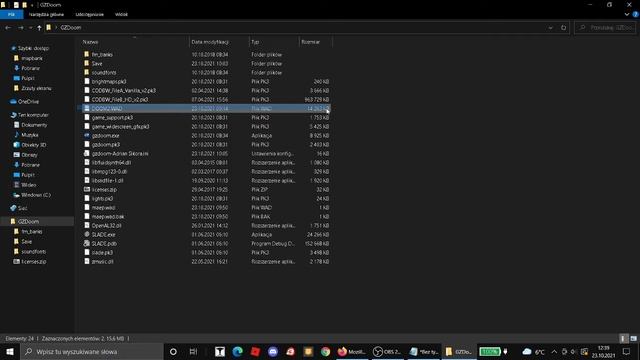Screen dimensions: 640x360
Task: Open Google Chrome from taskbar
Action: pos(325,351)
